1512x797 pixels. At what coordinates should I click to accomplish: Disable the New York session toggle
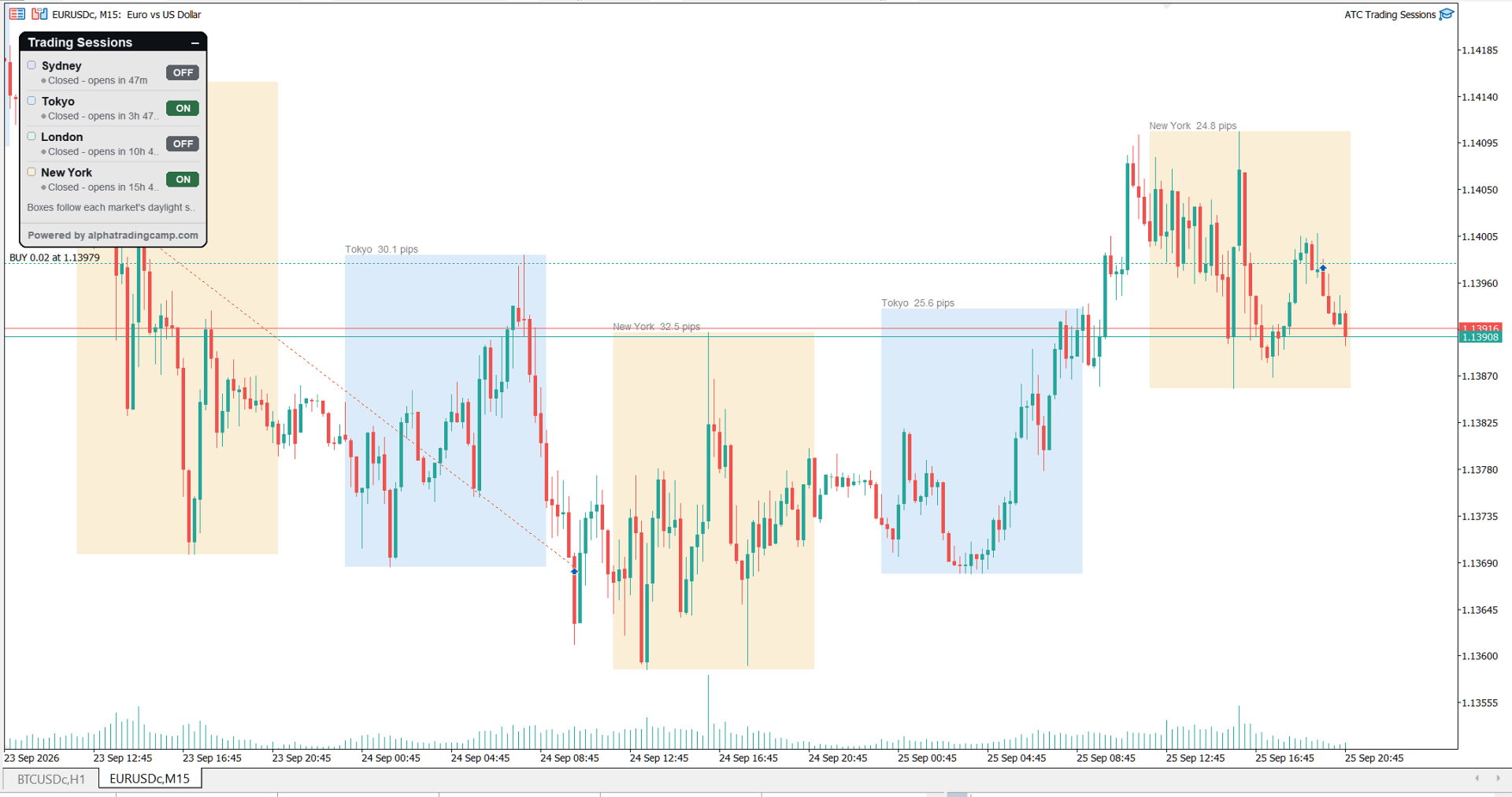click(x=183, y=179)
